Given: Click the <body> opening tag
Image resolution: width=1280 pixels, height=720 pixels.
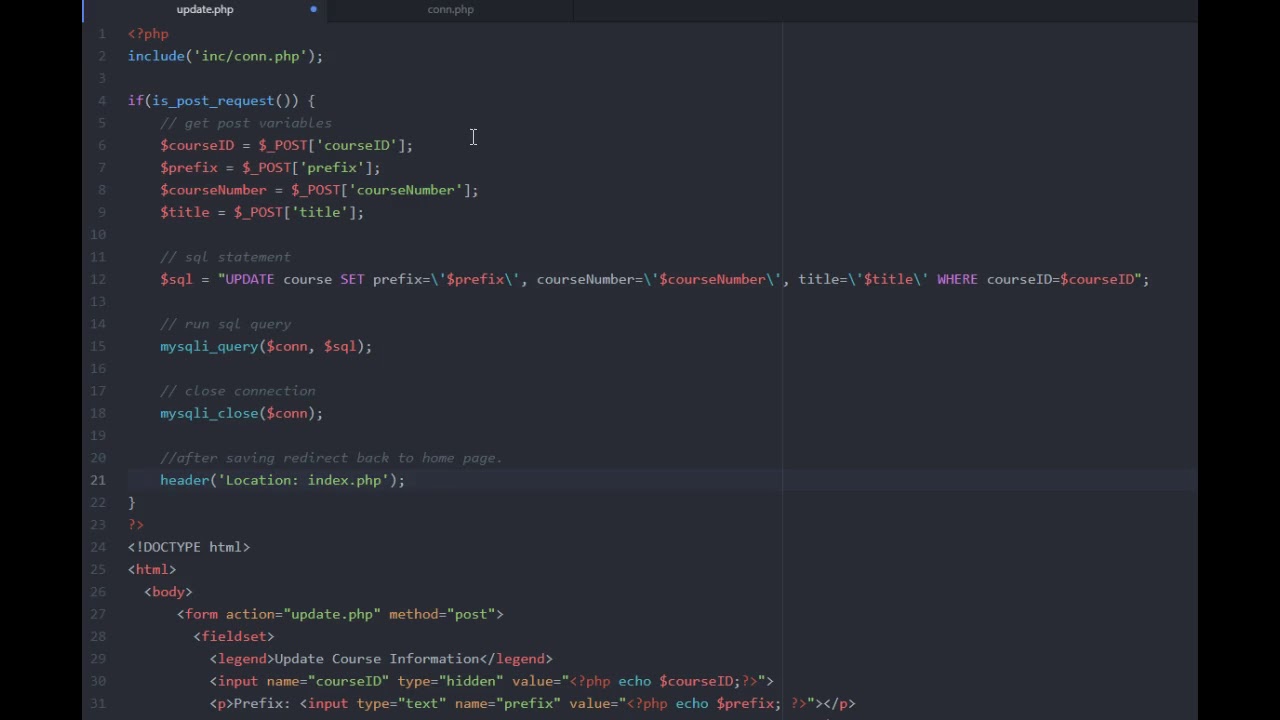Looking at the screenshot, I should (168, 592).
